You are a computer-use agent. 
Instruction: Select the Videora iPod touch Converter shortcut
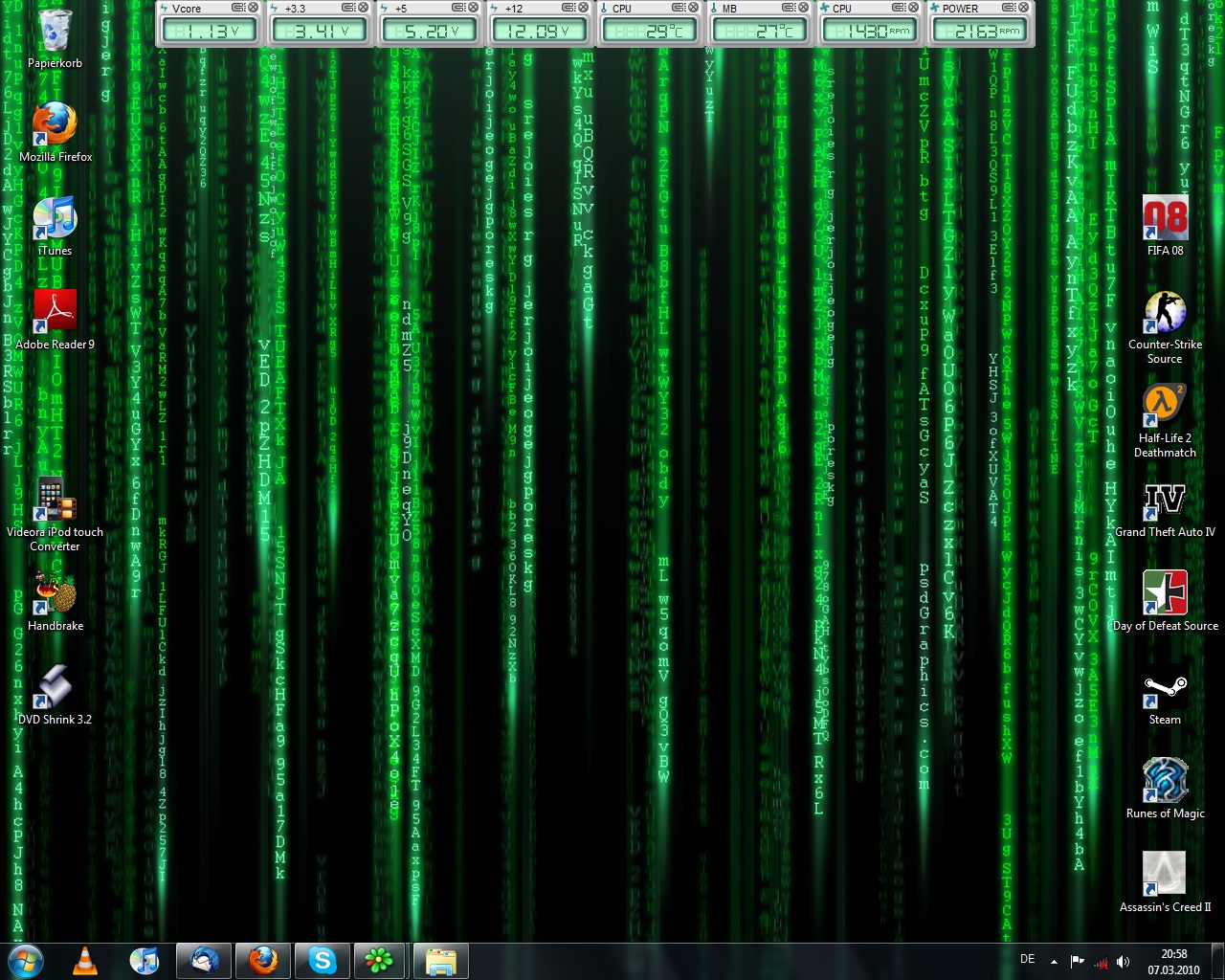(x=55, y=514)
